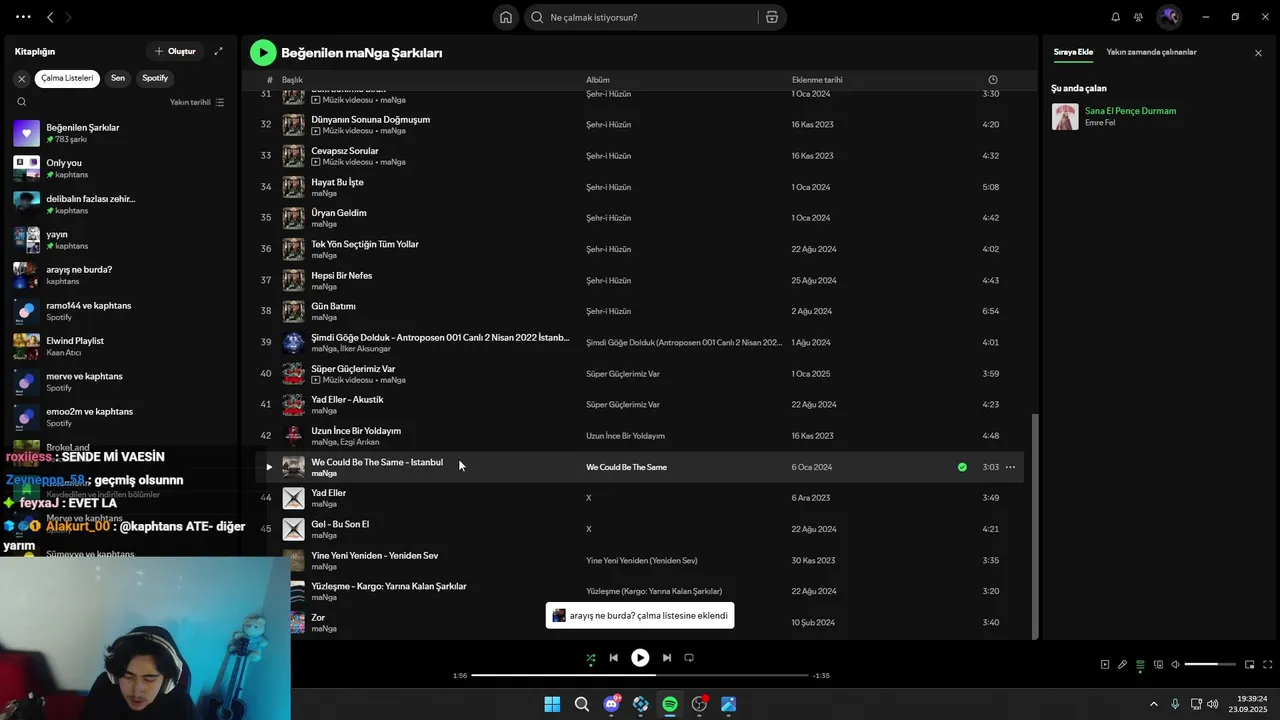1280x720 pixels.
Task: Skip to next track
Action: (667, 658)
